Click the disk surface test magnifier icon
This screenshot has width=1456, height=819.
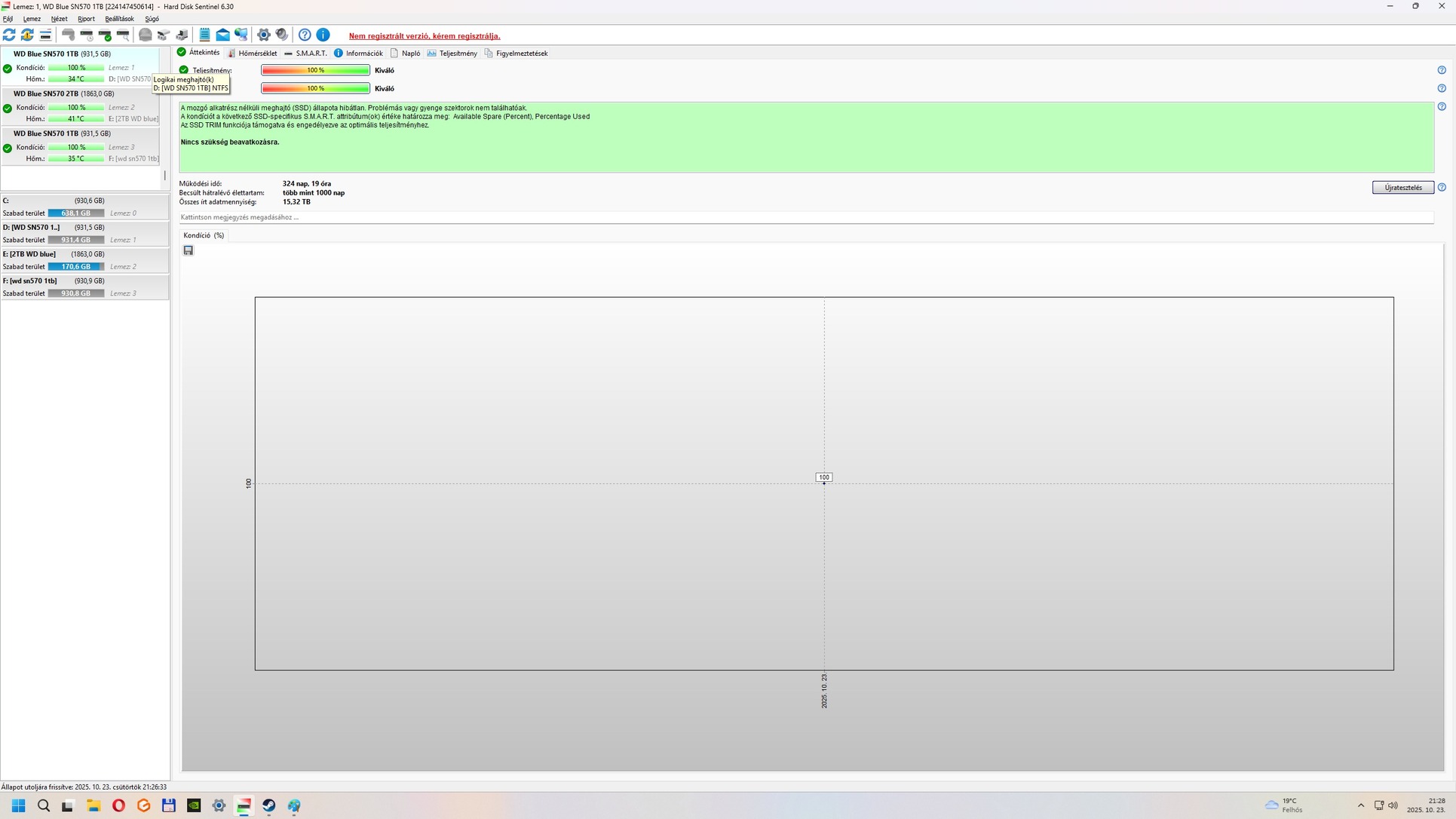click(124, 35)
